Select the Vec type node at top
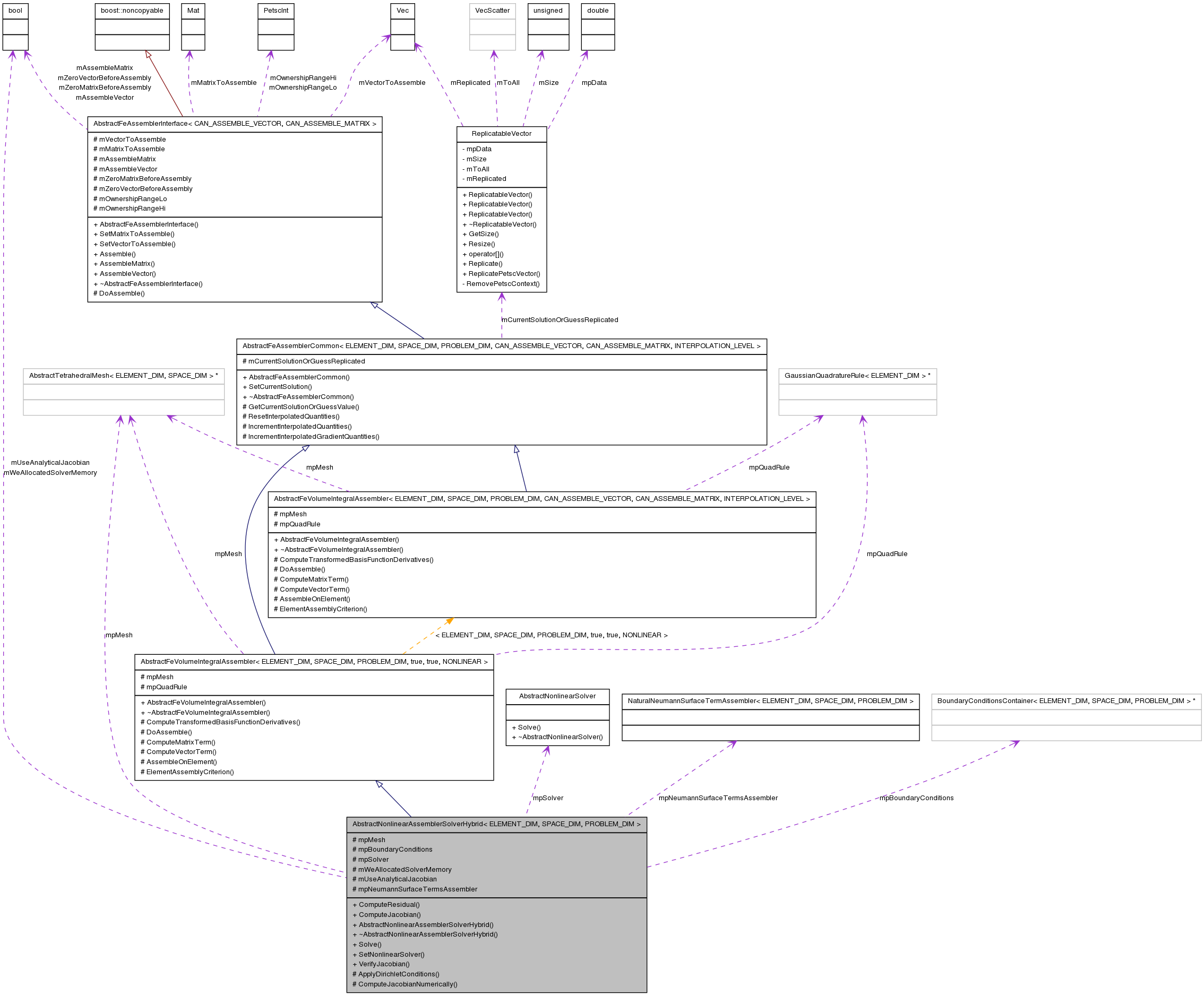The width and height of the screenshot is (1204, 996). (403, 10)
